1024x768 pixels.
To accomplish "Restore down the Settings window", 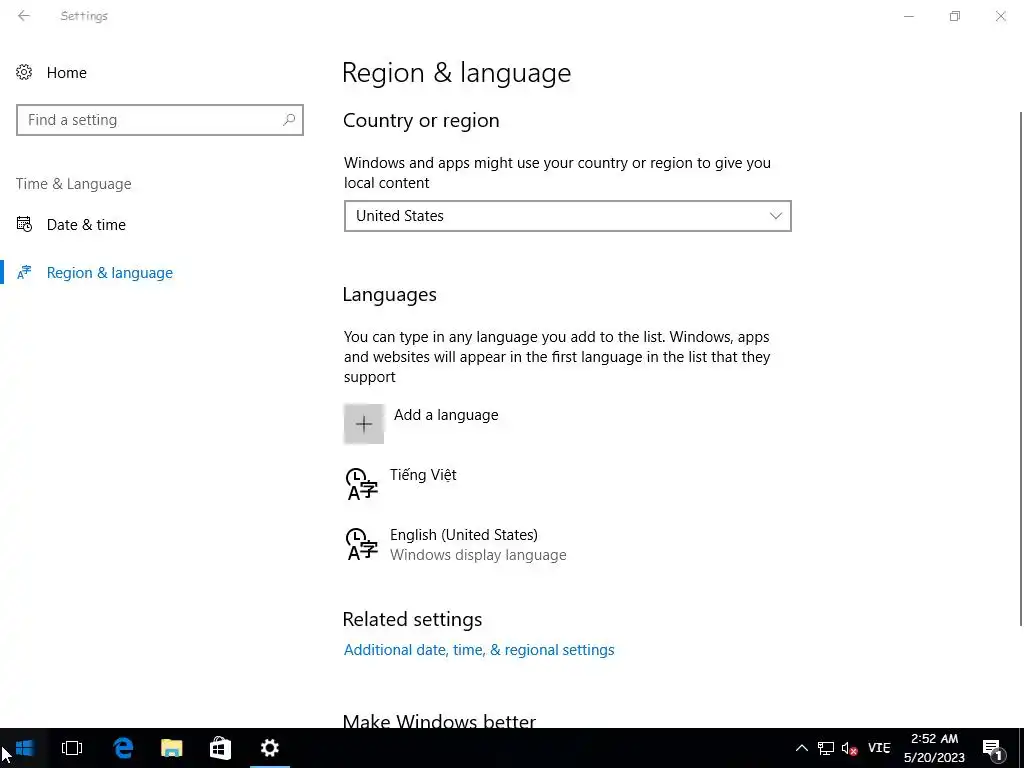I will 955,16.
